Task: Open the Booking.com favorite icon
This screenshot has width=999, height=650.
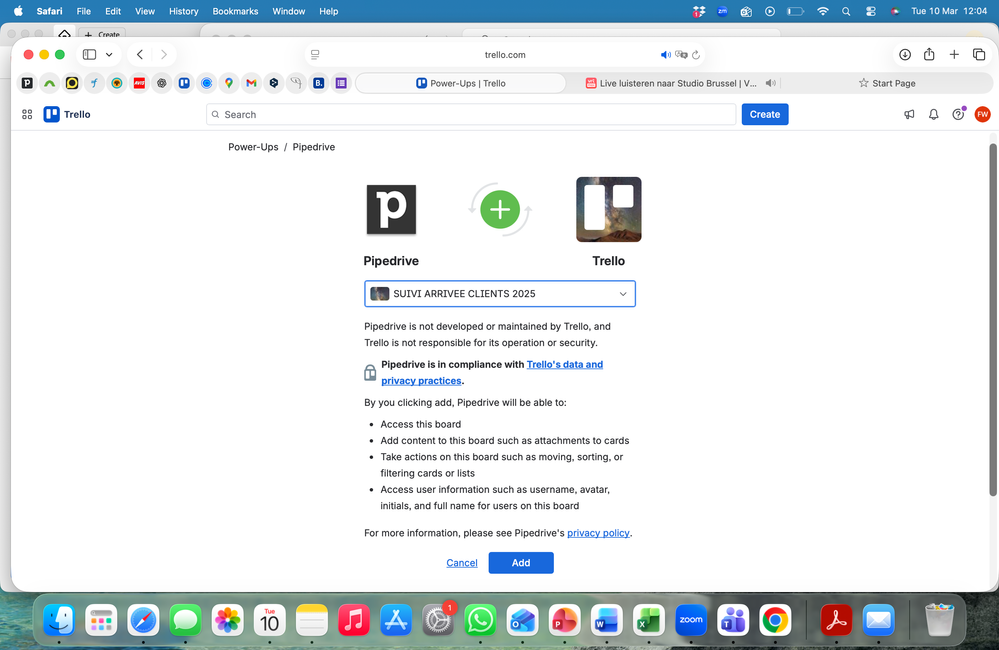Action: click(x=319, y=83)
